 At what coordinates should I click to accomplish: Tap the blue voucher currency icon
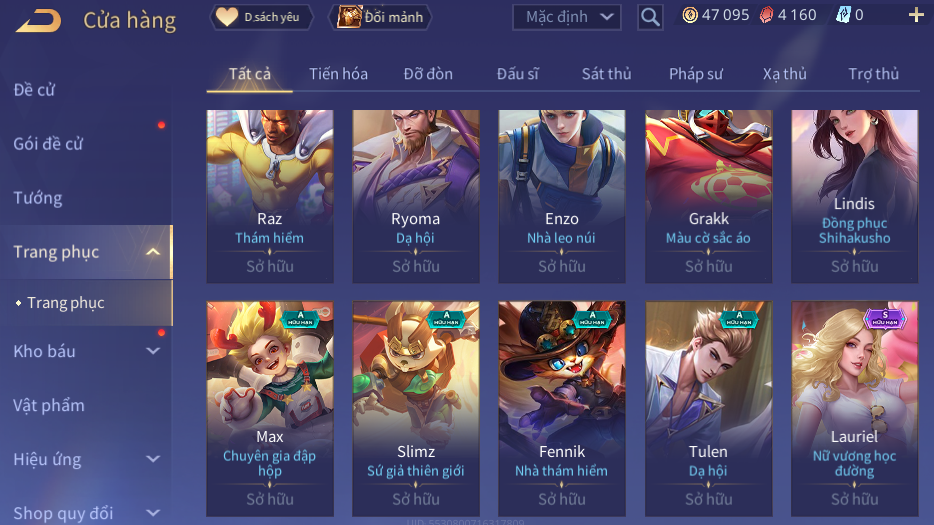843,15
